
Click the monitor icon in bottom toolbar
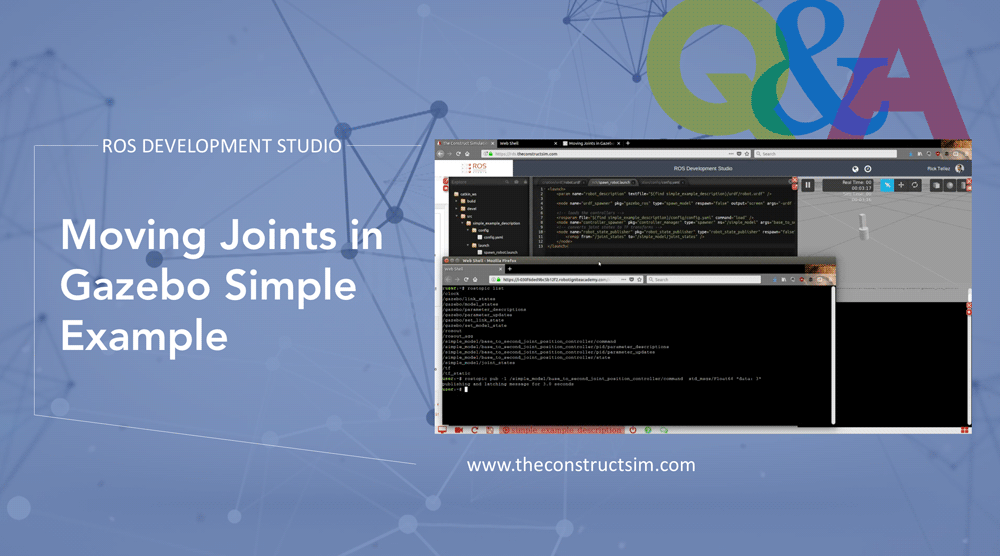(x=442, y=430)
